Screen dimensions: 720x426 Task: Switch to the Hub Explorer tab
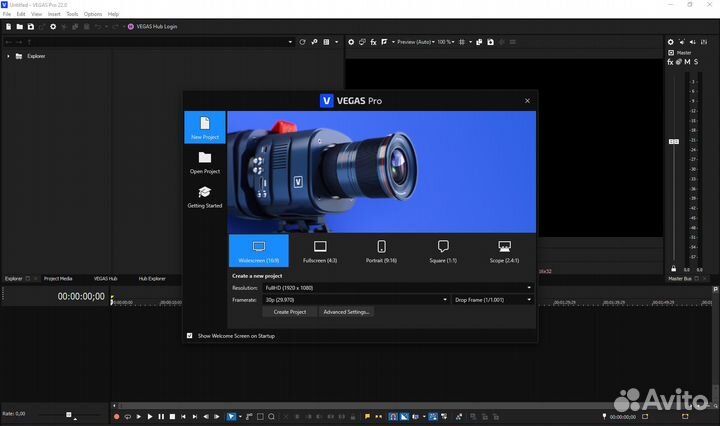[x=152, y=278]
